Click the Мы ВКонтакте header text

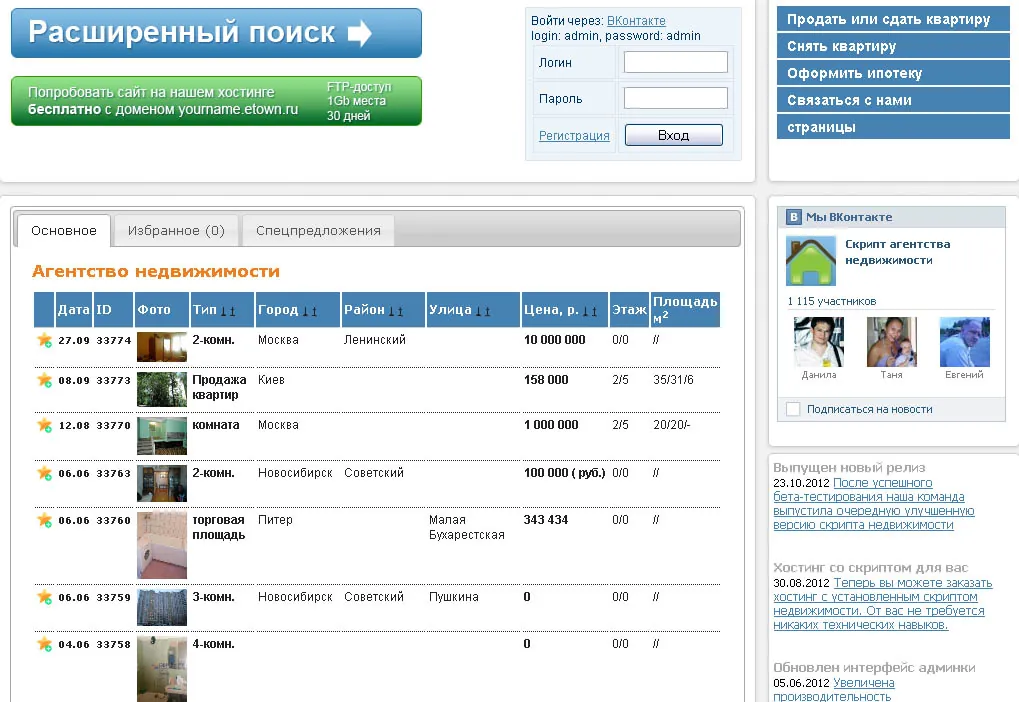click(849, 217)
